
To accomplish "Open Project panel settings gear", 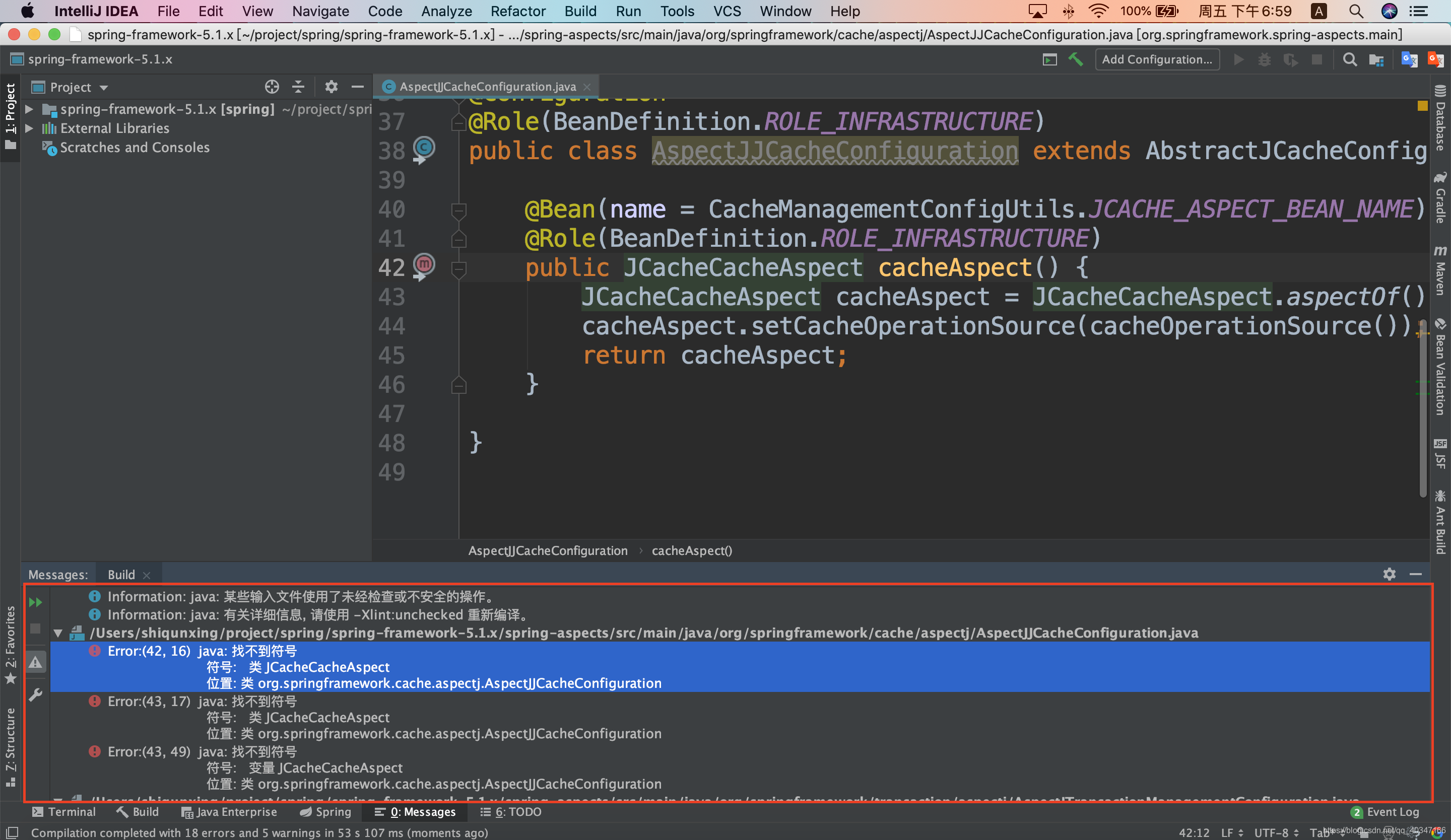I will (331, 87).
